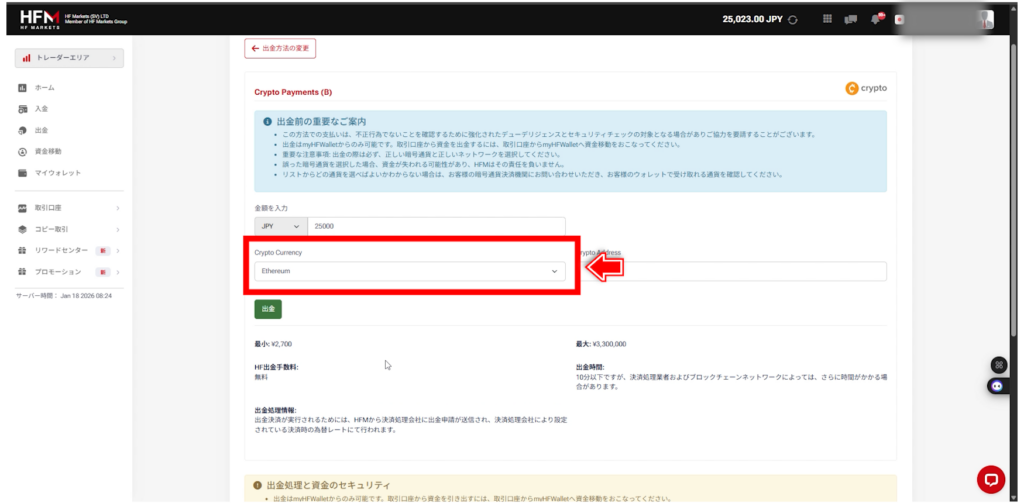The height and width of the screenshot is (503, 1024).
Task: Go to ホーム in sidebar
Action: point(44,88)
